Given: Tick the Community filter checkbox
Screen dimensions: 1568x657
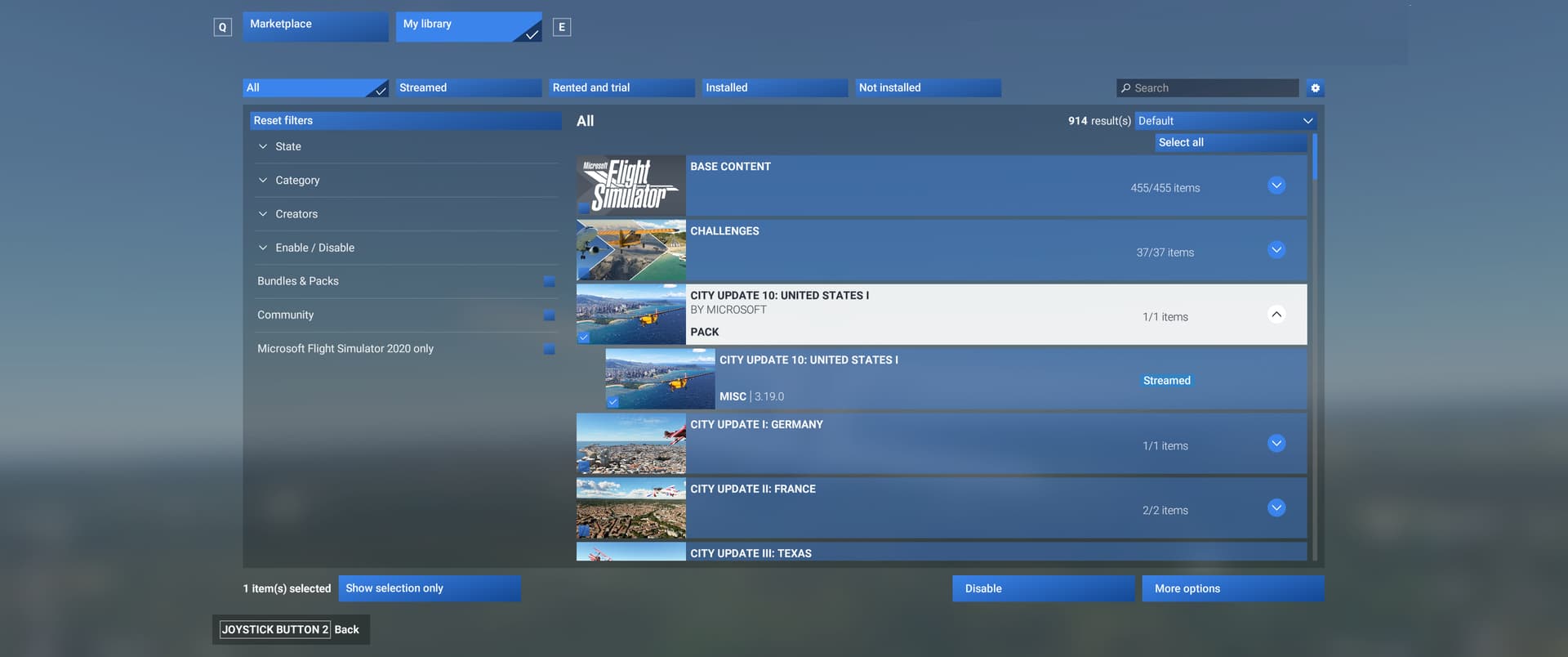Looking at the screenshot, I should click(x=549, y=315).
